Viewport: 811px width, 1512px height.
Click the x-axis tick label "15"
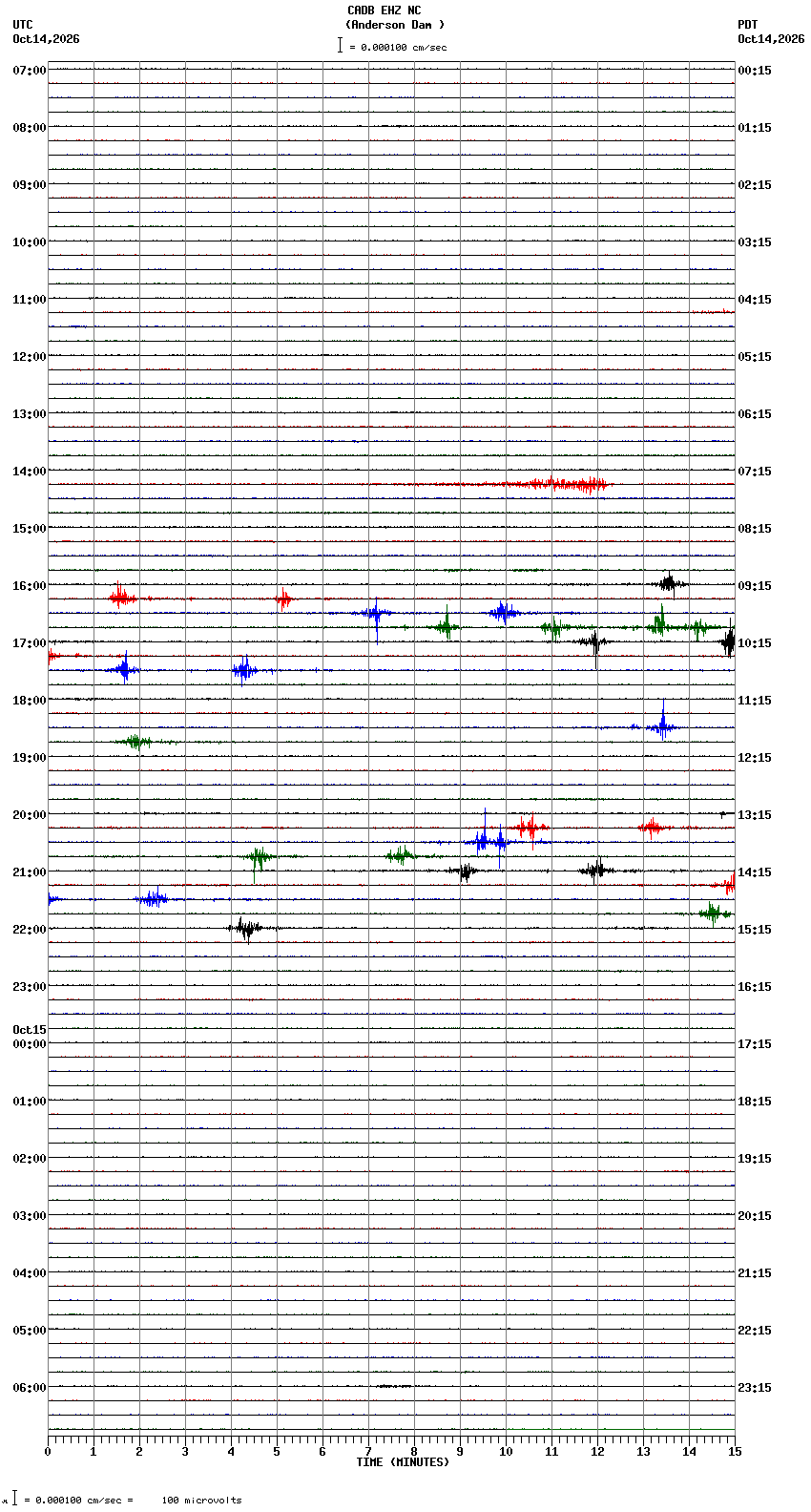(734, 1452)
